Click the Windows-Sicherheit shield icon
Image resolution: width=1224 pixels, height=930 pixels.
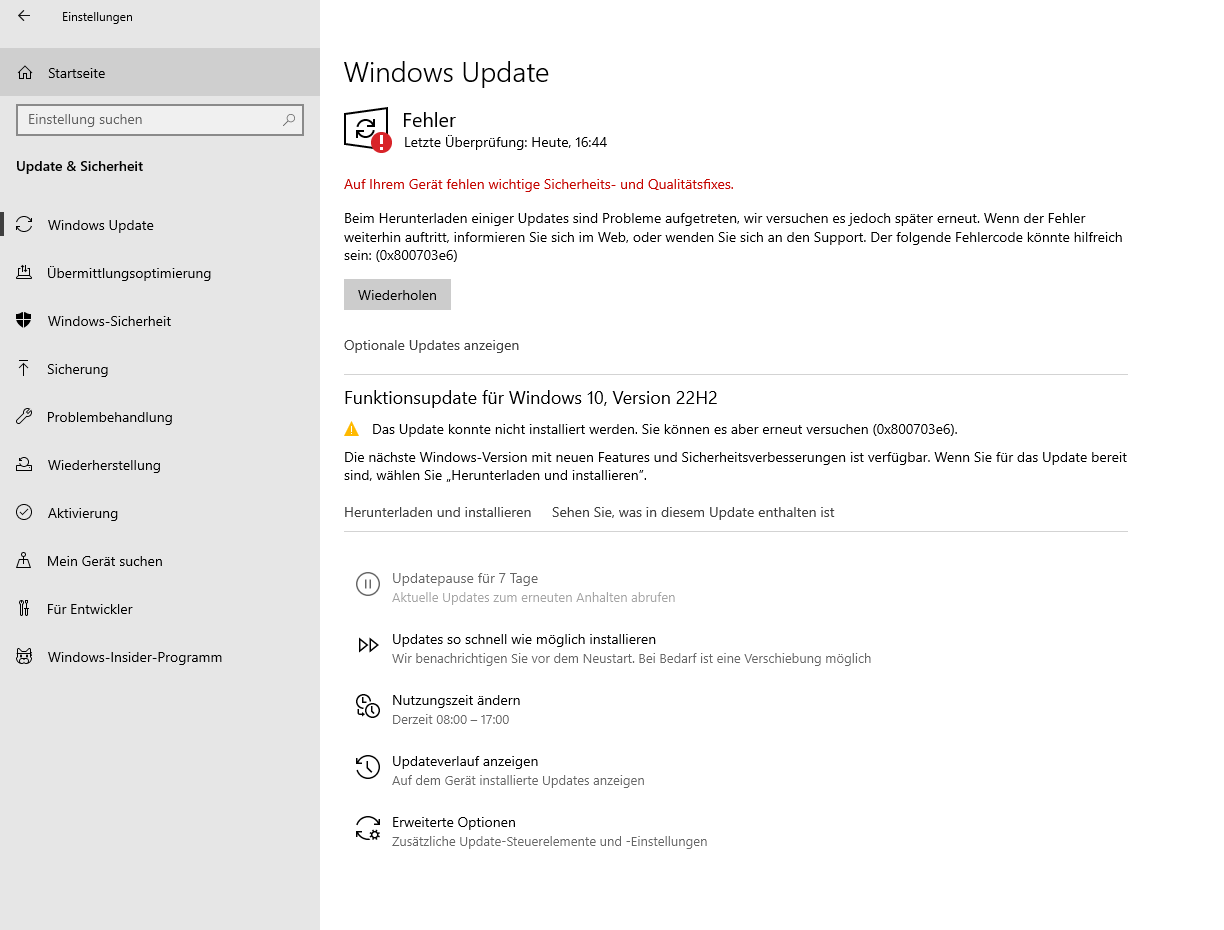25,321
